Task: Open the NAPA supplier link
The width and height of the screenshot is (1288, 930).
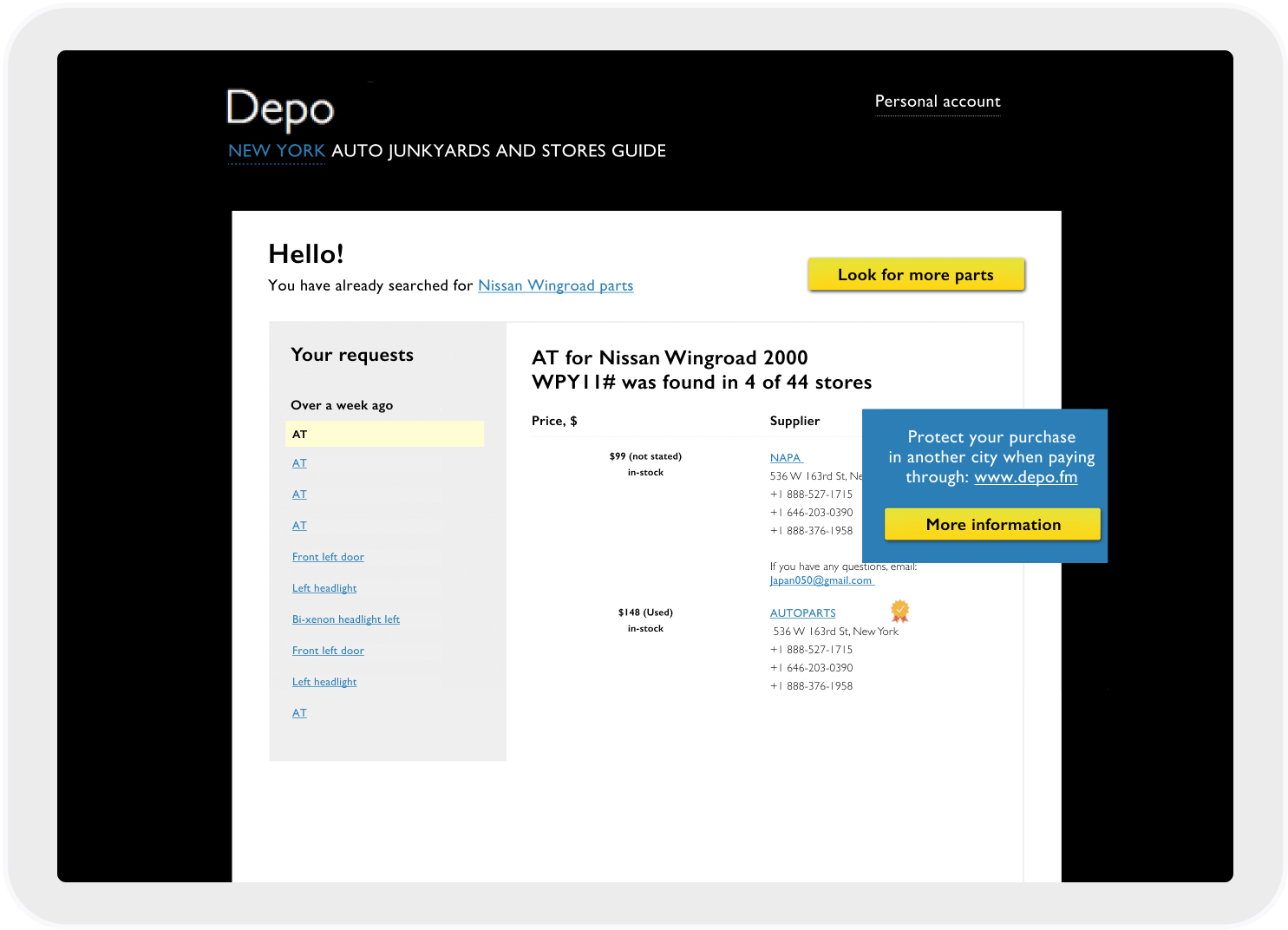Action: (786, 458)
